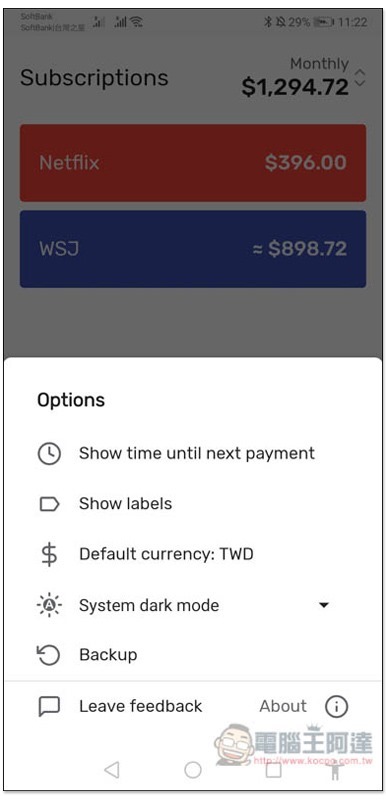Tap the auto brightness dark mode icon

tap(49, 606)
